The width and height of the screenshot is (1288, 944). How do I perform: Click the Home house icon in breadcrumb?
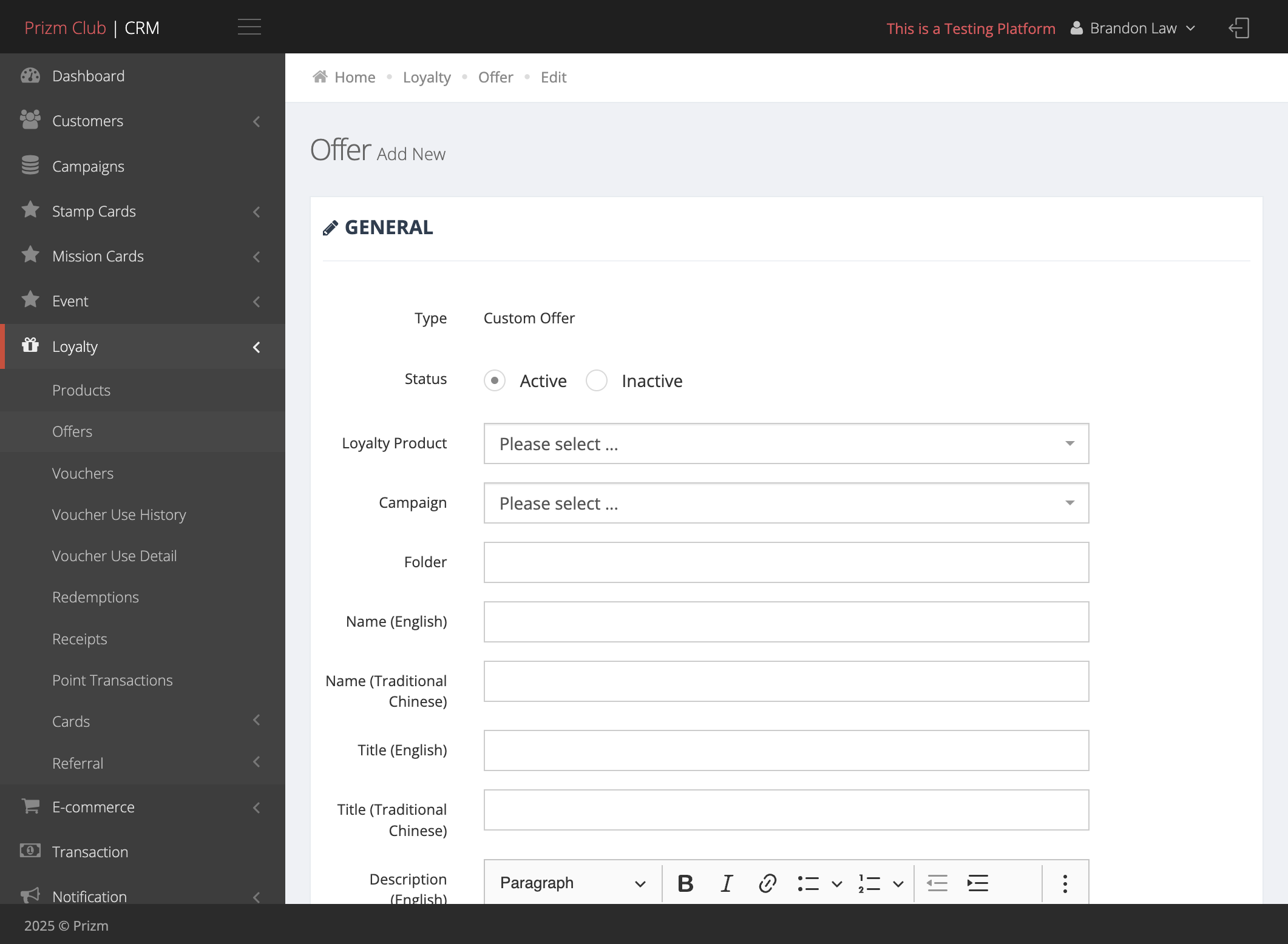[320, 76]
